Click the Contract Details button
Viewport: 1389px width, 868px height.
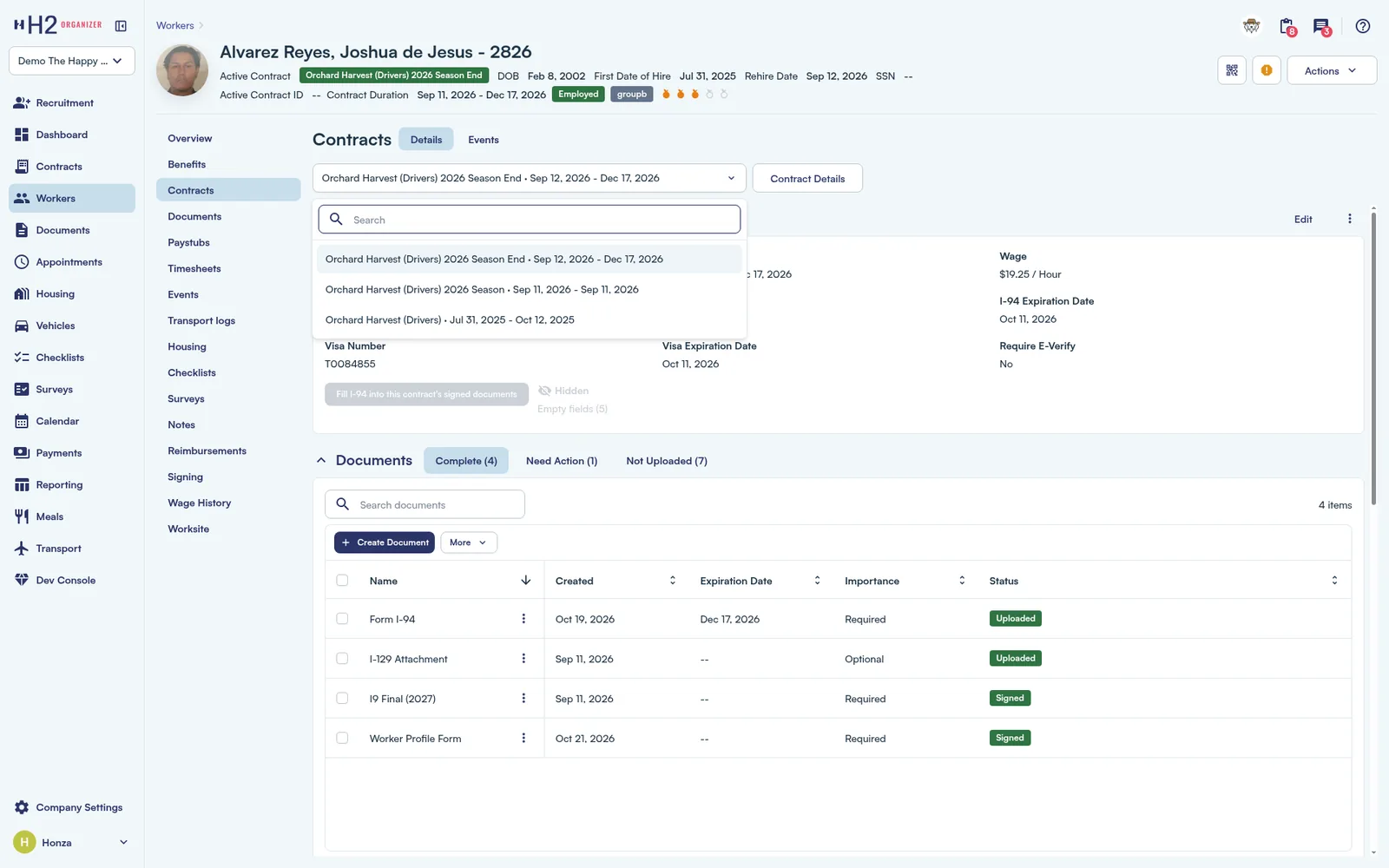tap(807, 178)
